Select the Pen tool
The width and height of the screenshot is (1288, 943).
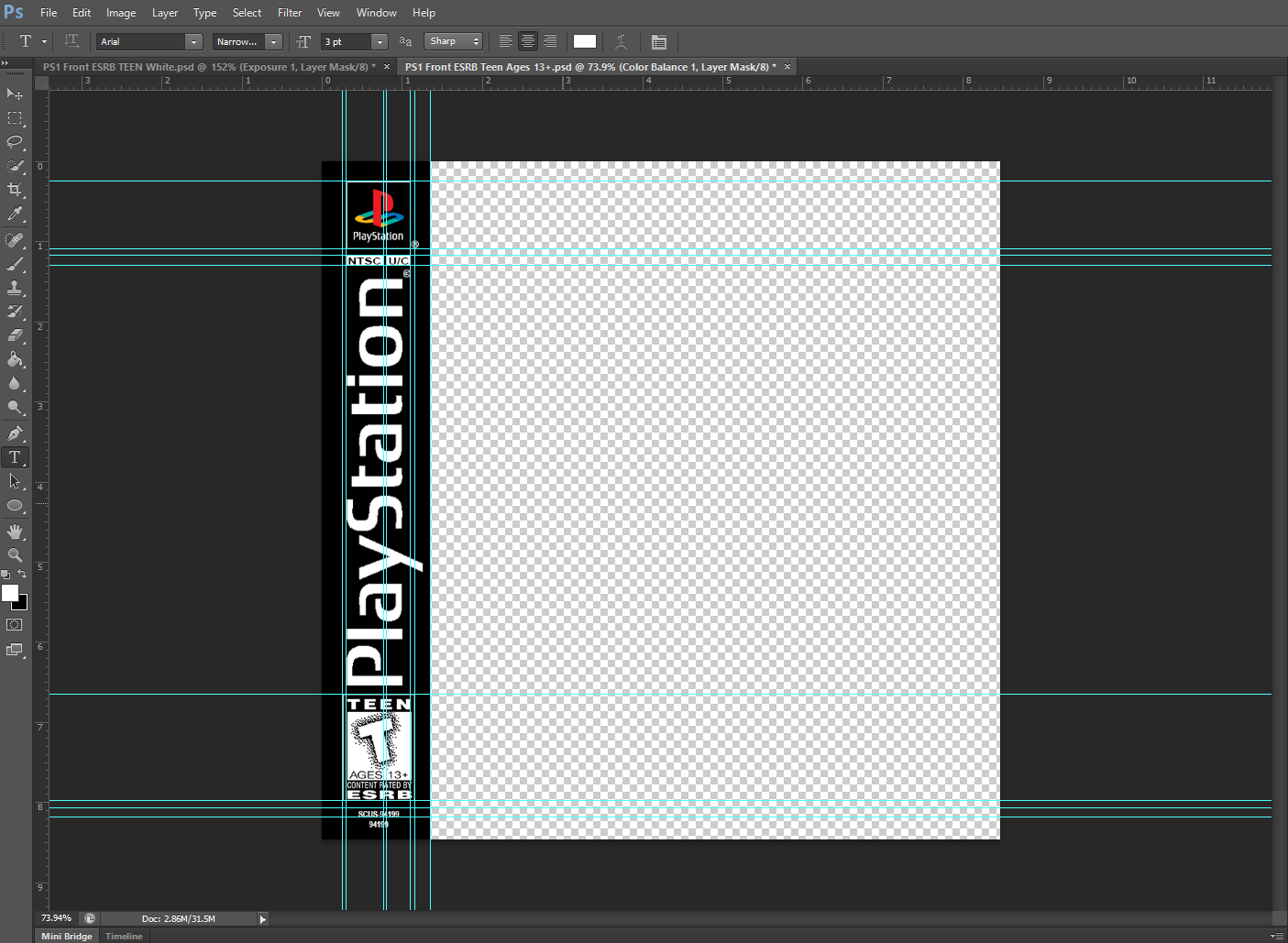click(x=15, y=433)
